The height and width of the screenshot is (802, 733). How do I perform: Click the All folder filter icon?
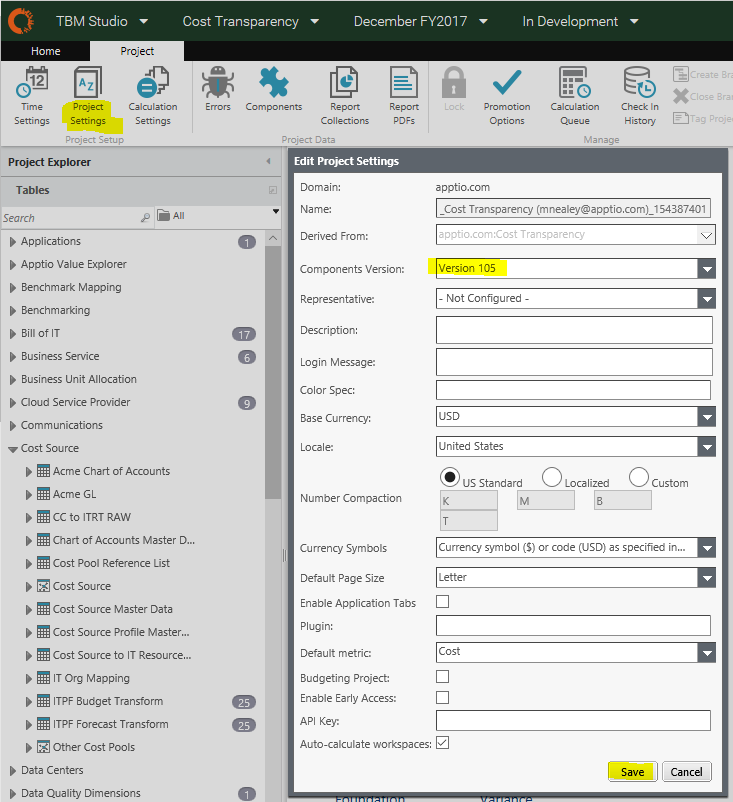(x=163, y=215)
